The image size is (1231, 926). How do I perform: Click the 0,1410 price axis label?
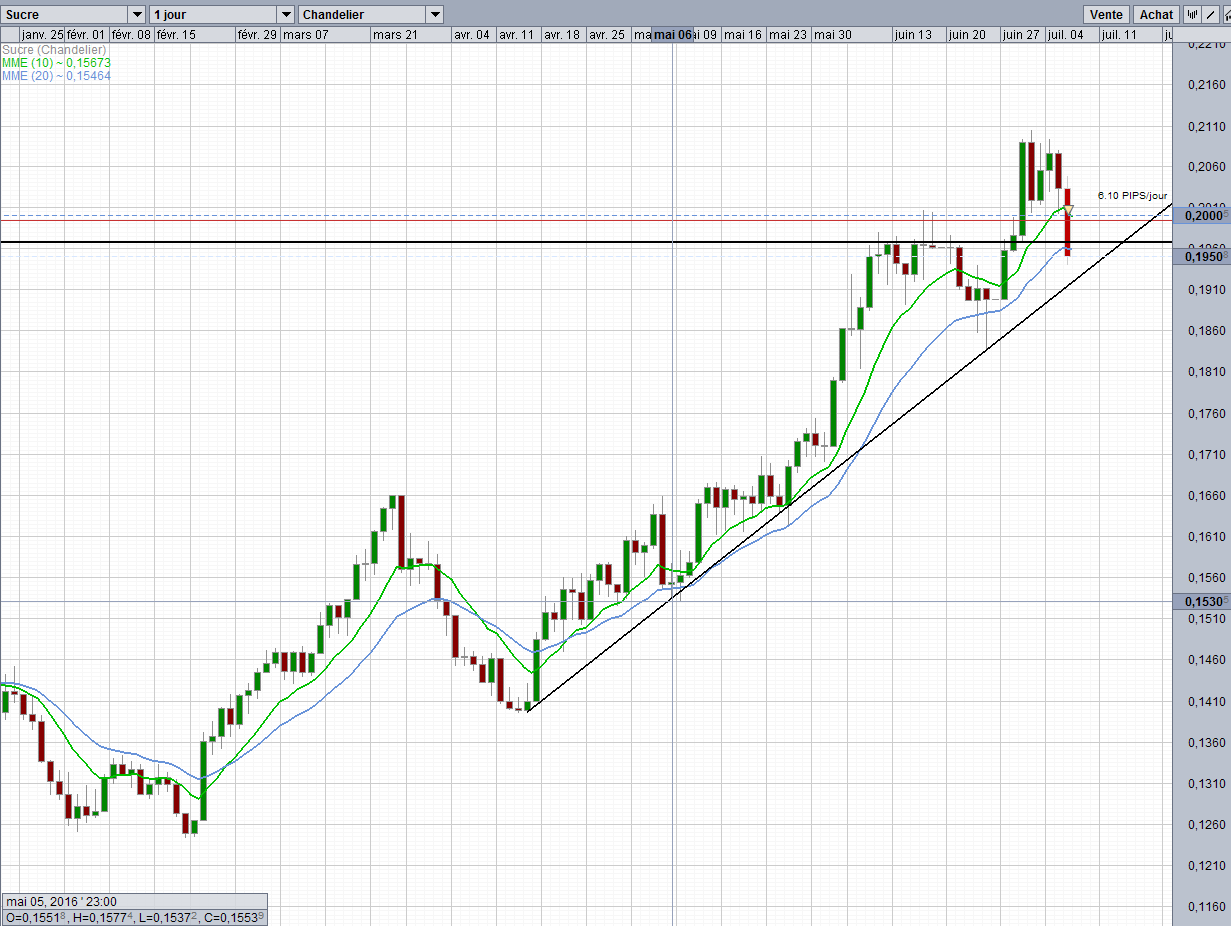1205,701
